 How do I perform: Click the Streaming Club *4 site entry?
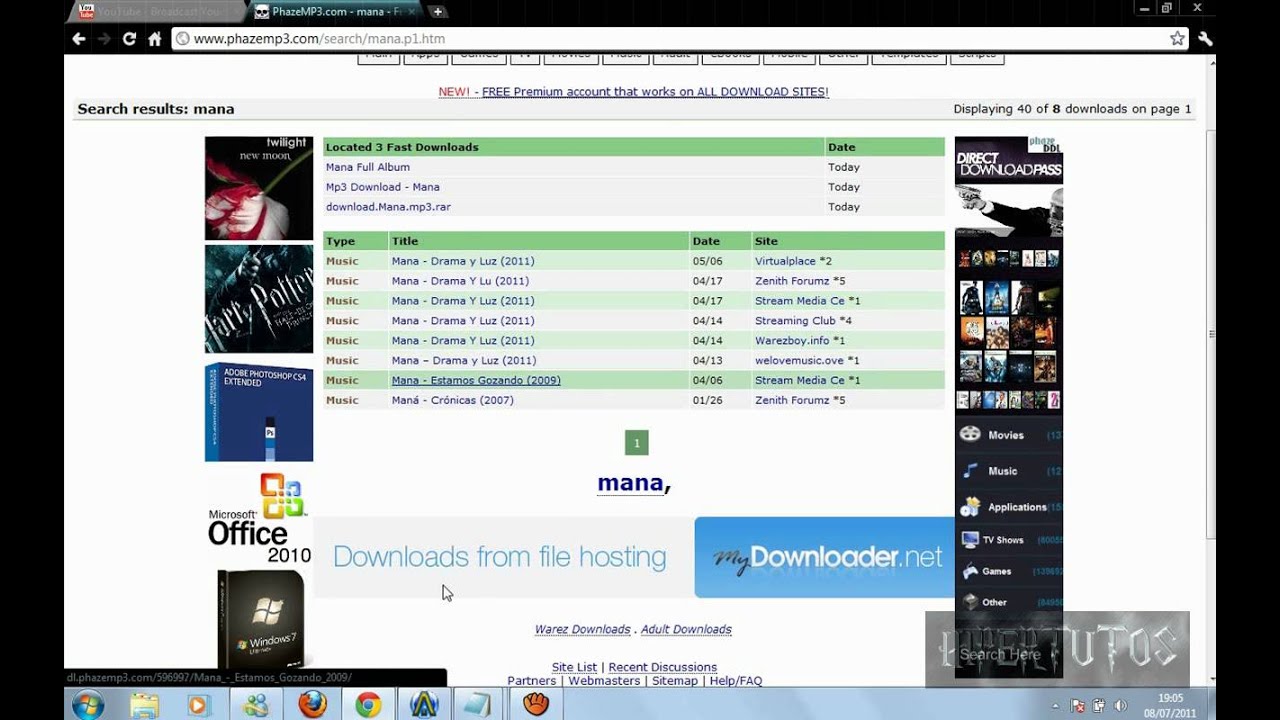[x=803, y=321]
